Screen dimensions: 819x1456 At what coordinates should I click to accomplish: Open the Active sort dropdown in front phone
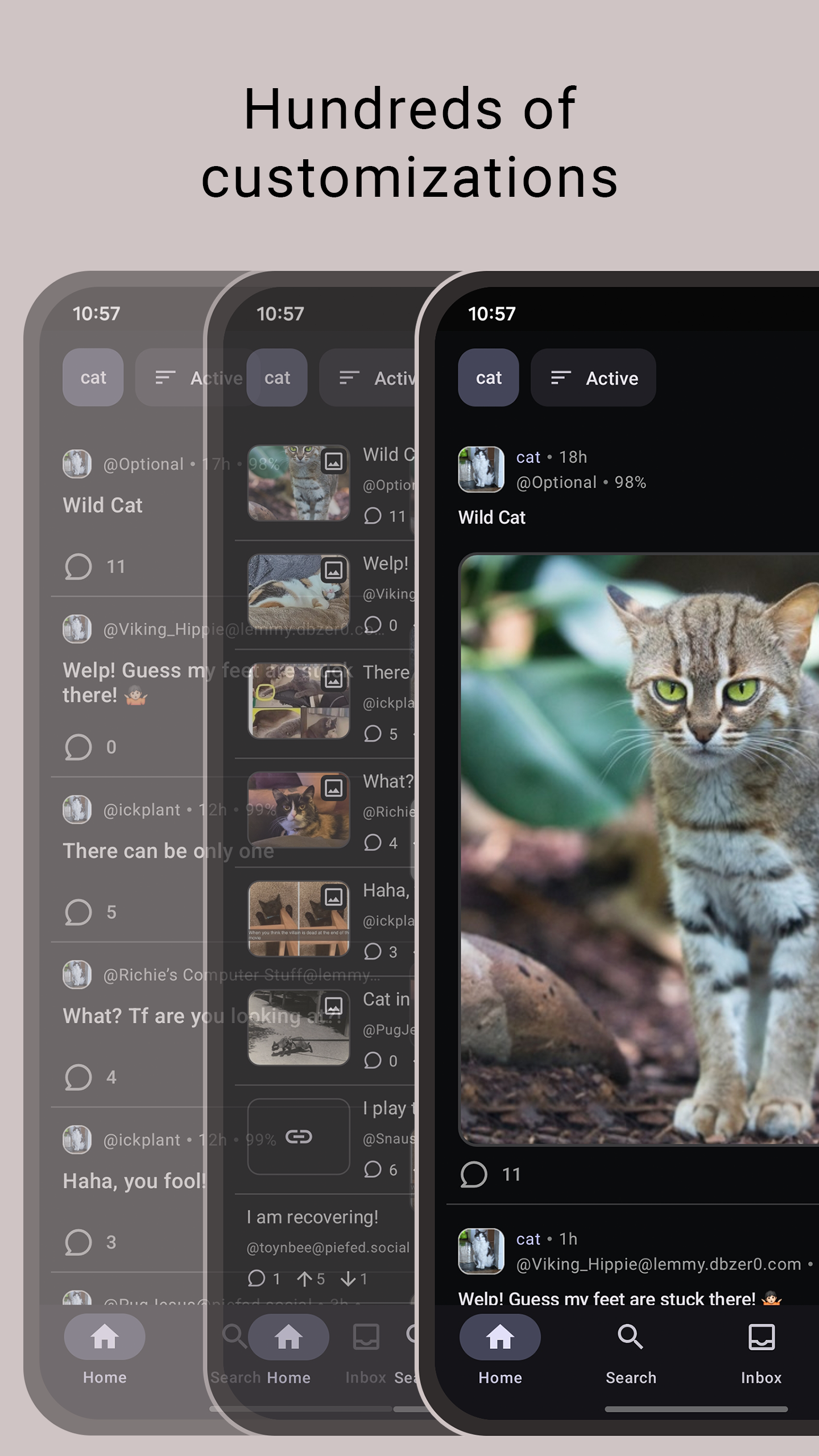[593, 378]
